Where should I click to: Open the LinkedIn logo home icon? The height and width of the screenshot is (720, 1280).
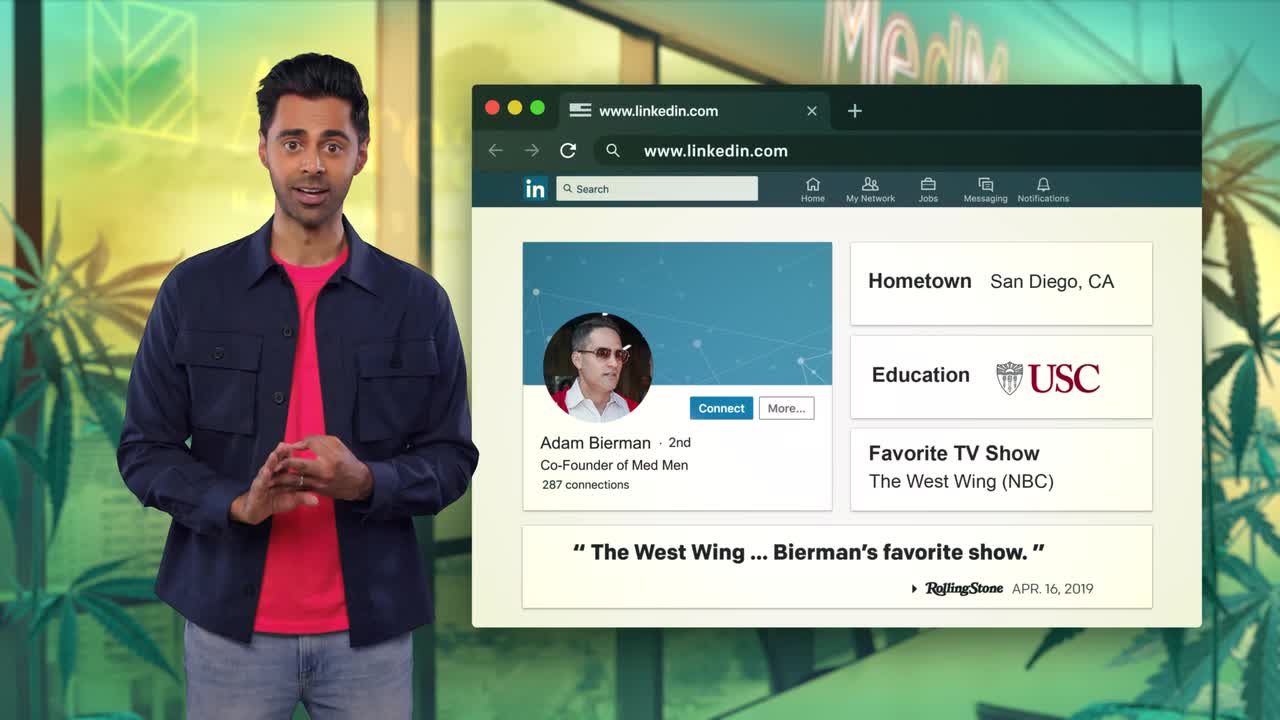535,188
